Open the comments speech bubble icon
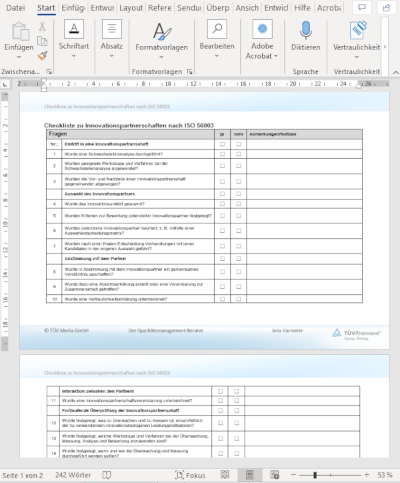Viewport: 400px width, 483px height. click(x=362, y=8)
